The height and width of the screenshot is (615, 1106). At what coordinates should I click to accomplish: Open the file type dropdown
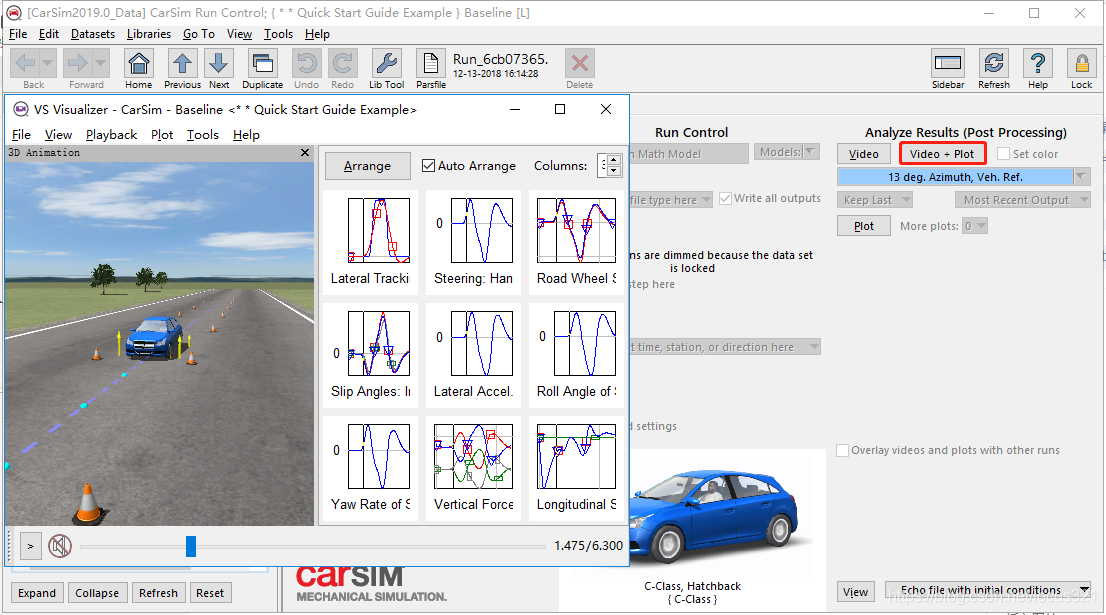pos(670,200)
